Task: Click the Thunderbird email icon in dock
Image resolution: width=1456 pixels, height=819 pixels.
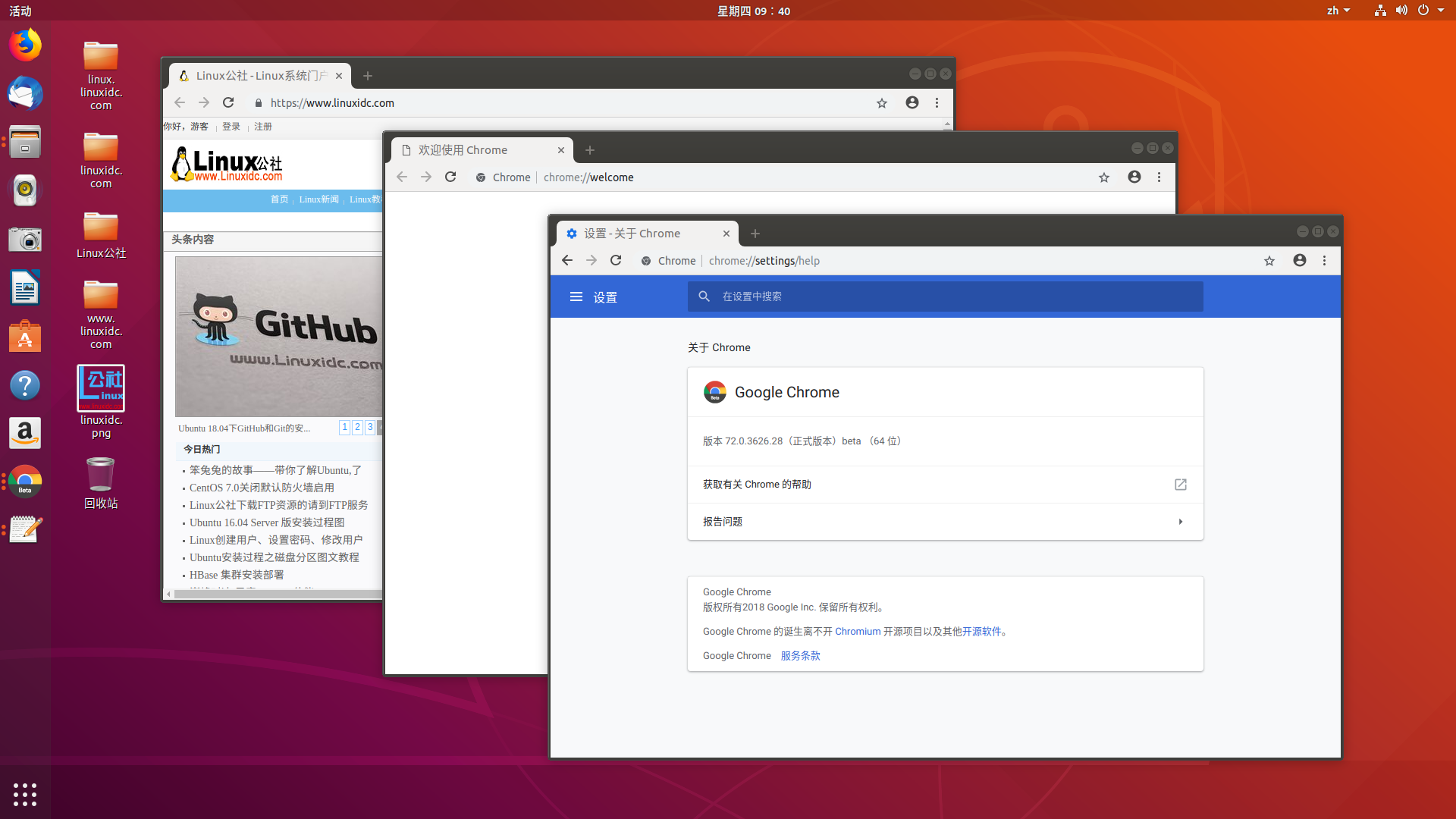Action: click(24, 94)
